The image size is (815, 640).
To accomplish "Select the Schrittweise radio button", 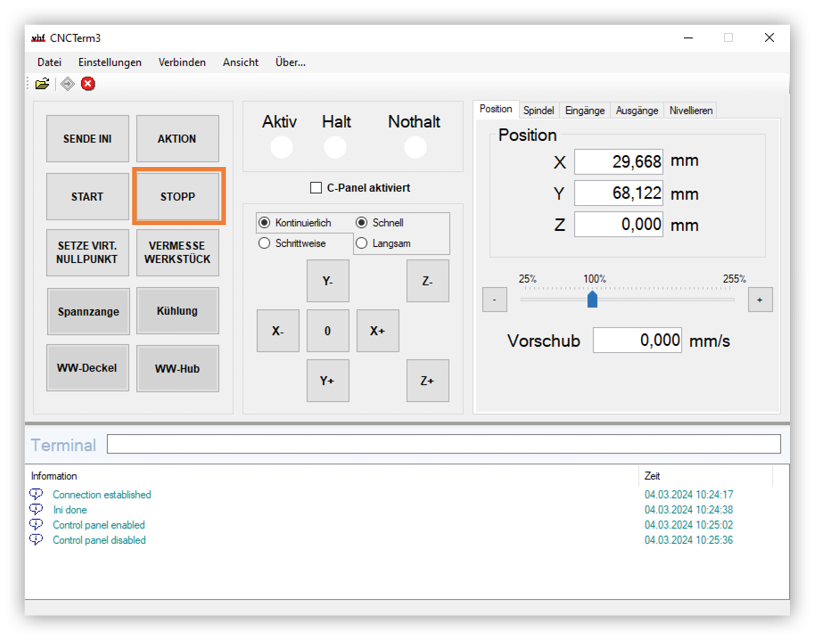I will coord(265,243).
